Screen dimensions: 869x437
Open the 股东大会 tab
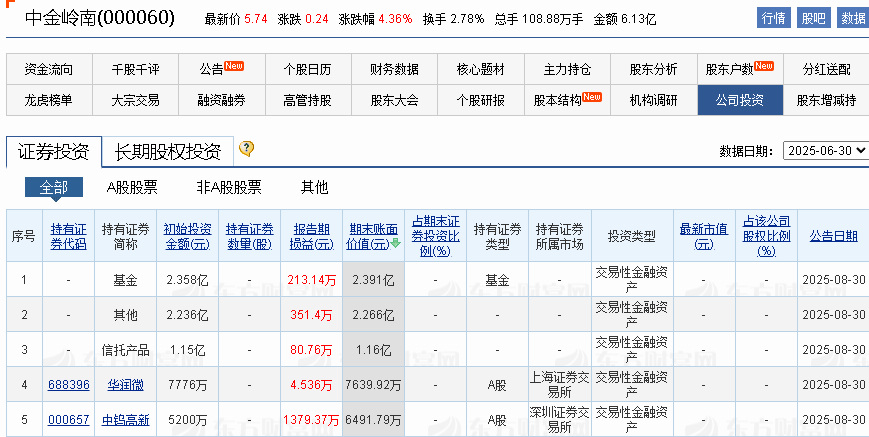[394, 100]
